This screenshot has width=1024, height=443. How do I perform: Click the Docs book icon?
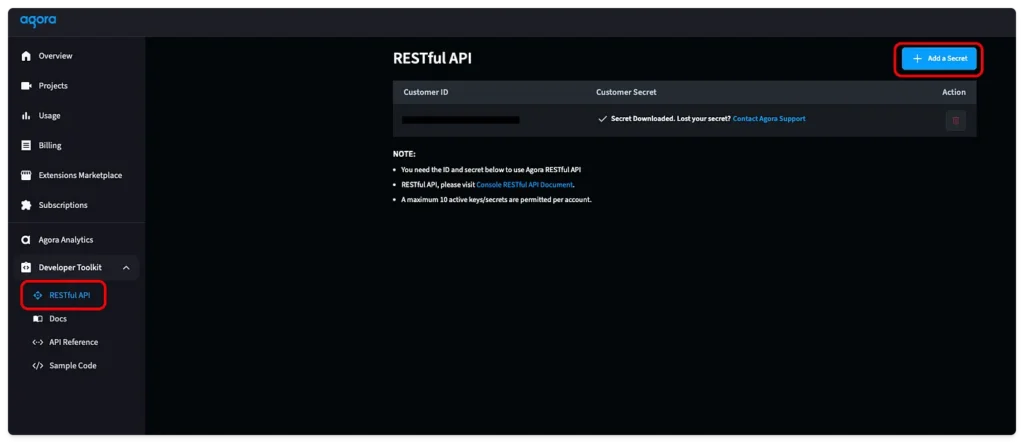pyautogui.click(x=37, y=319)
